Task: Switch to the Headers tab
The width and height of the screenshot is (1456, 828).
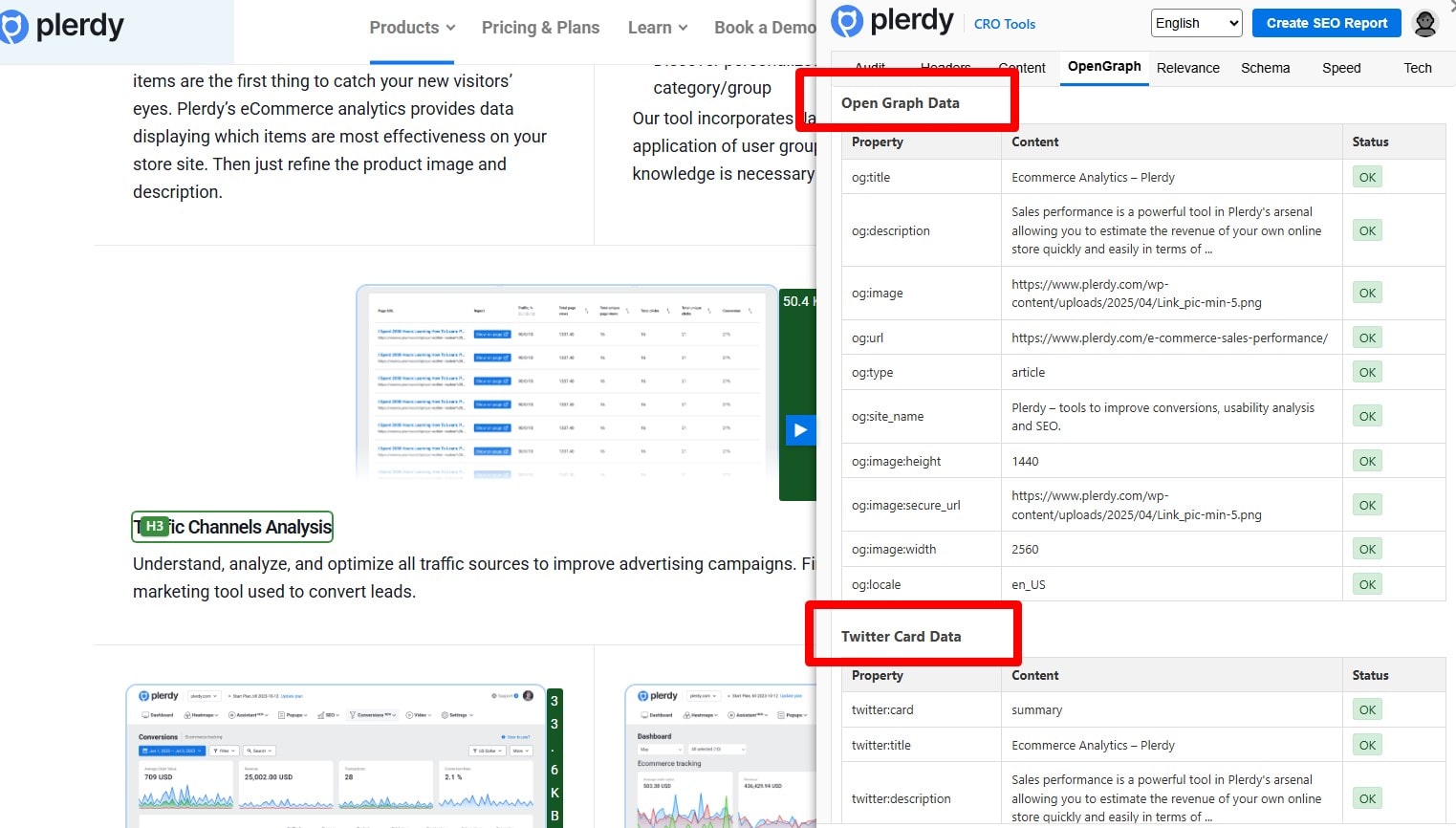Action: tap(944, 68)
